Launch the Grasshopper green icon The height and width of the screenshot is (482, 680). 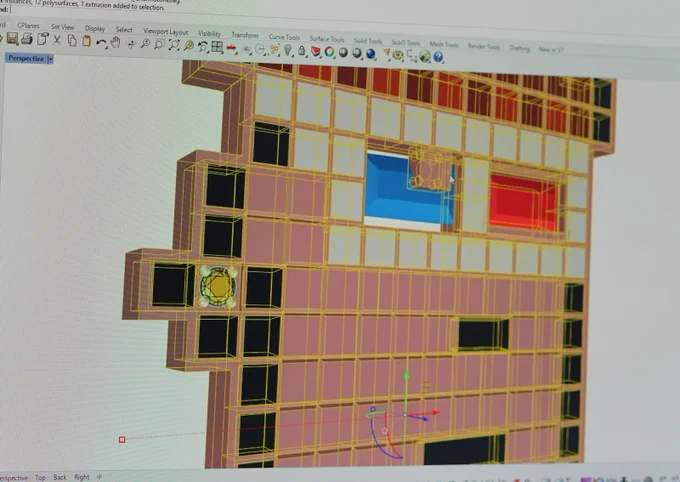(x=425, y=56)
